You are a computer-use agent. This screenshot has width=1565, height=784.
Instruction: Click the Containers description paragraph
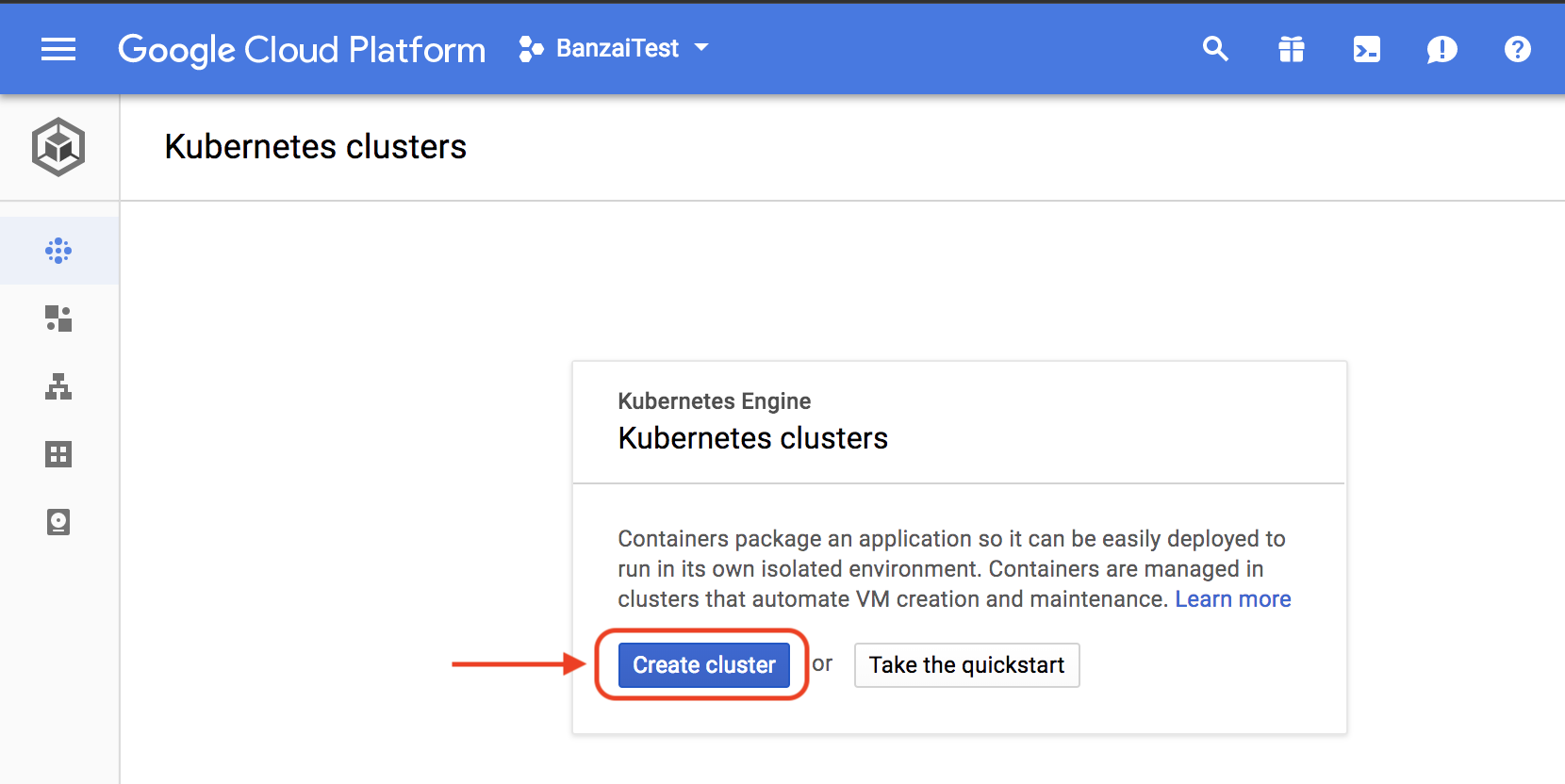[x=954, y=569]
